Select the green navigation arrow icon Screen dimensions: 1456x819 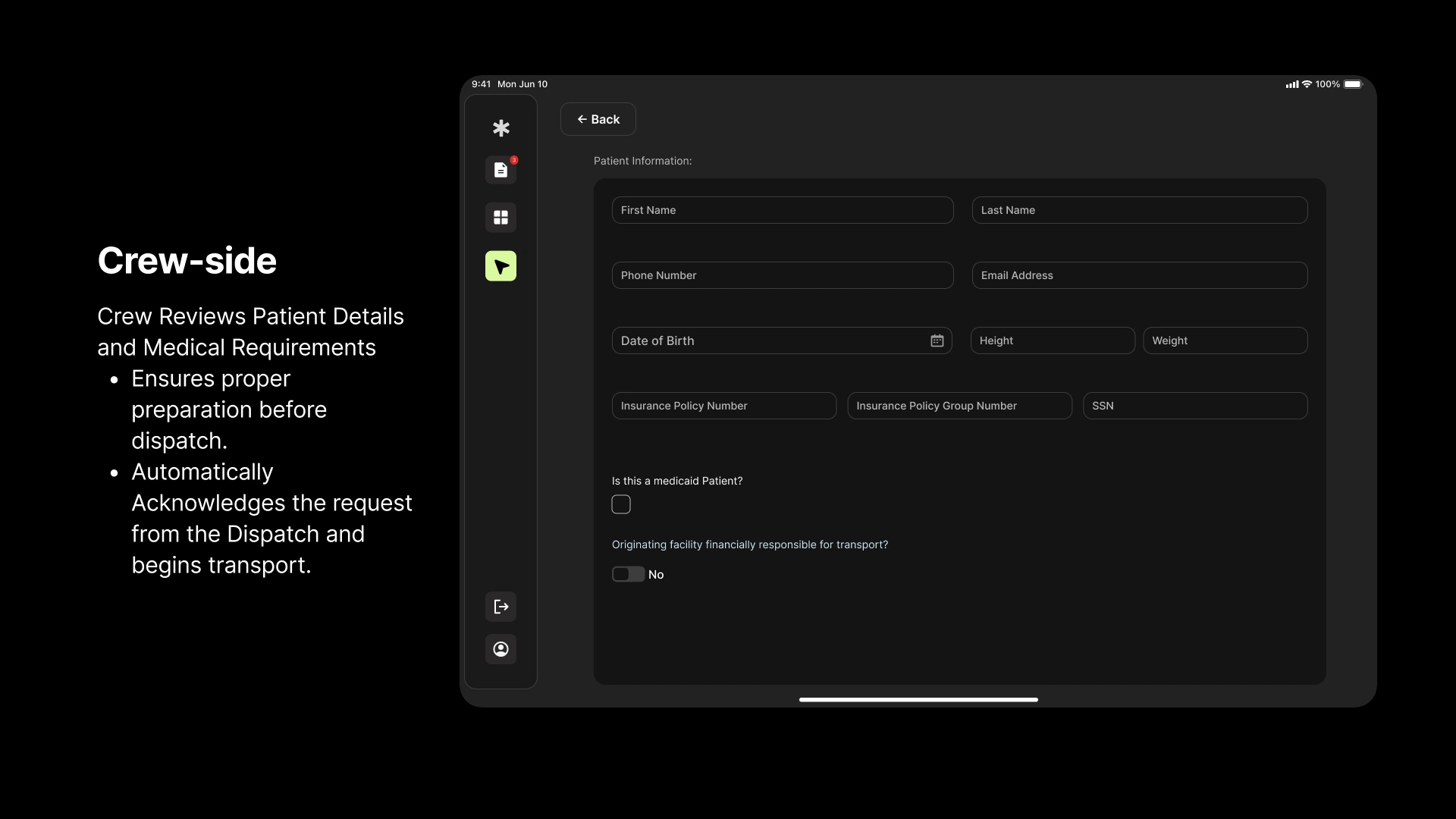tap(500, 266)
